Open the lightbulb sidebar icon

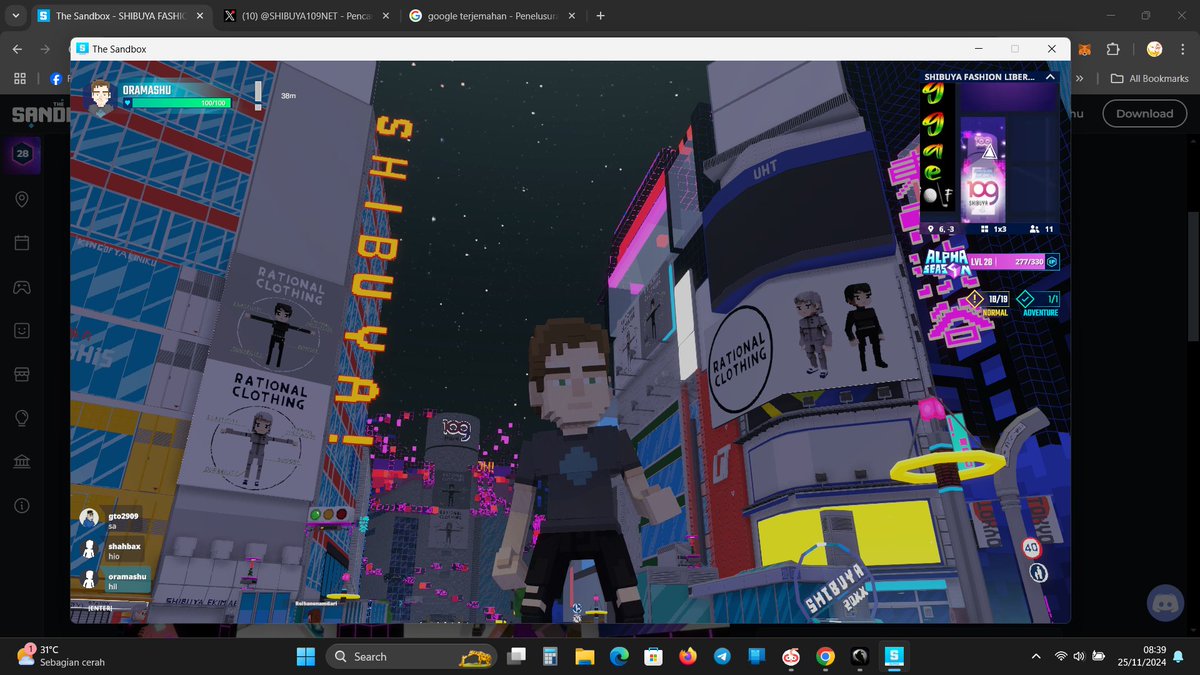click(x=22, y=417)
